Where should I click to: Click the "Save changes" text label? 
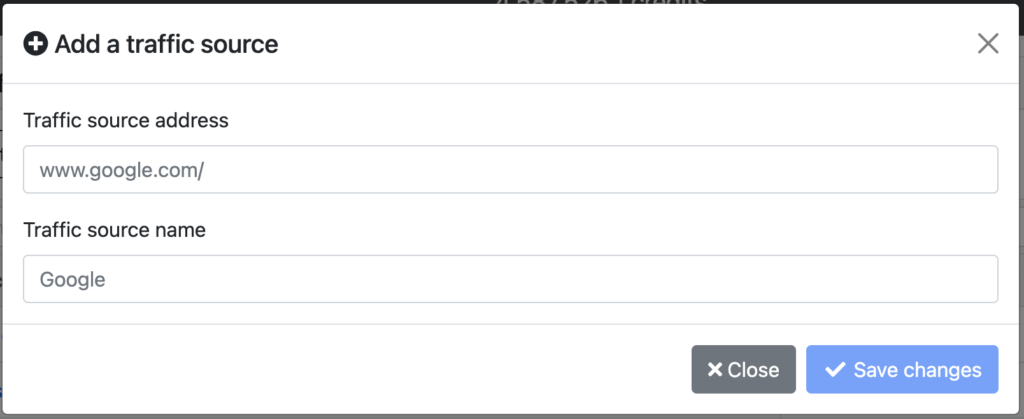click(918, 370)
